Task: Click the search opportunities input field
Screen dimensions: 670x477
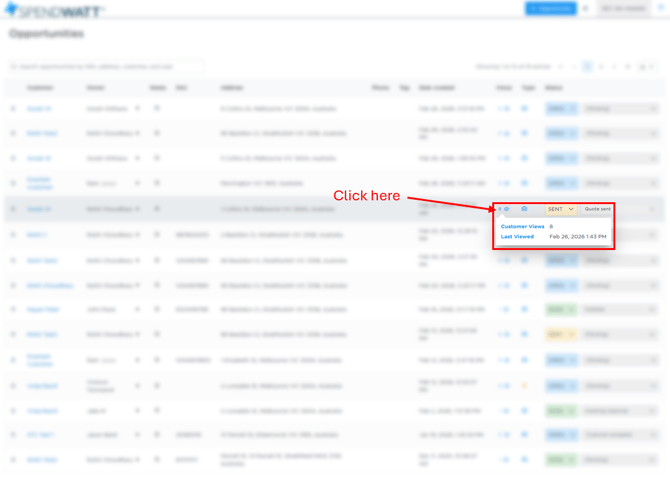Action: [105, 67]
